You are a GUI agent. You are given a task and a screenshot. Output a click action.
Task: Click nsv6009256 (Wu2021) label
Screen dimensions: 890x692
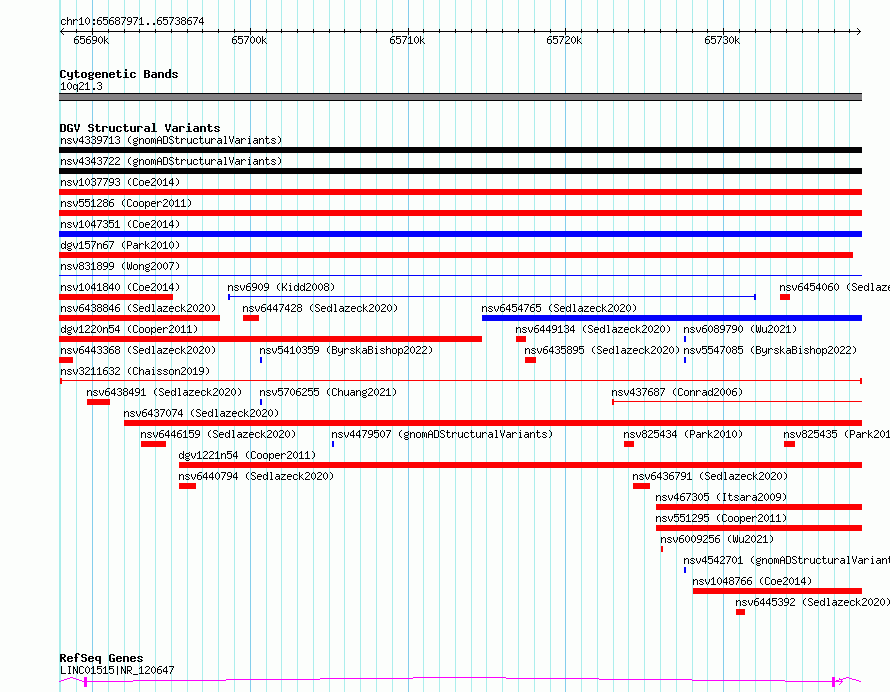pos(717,539)
